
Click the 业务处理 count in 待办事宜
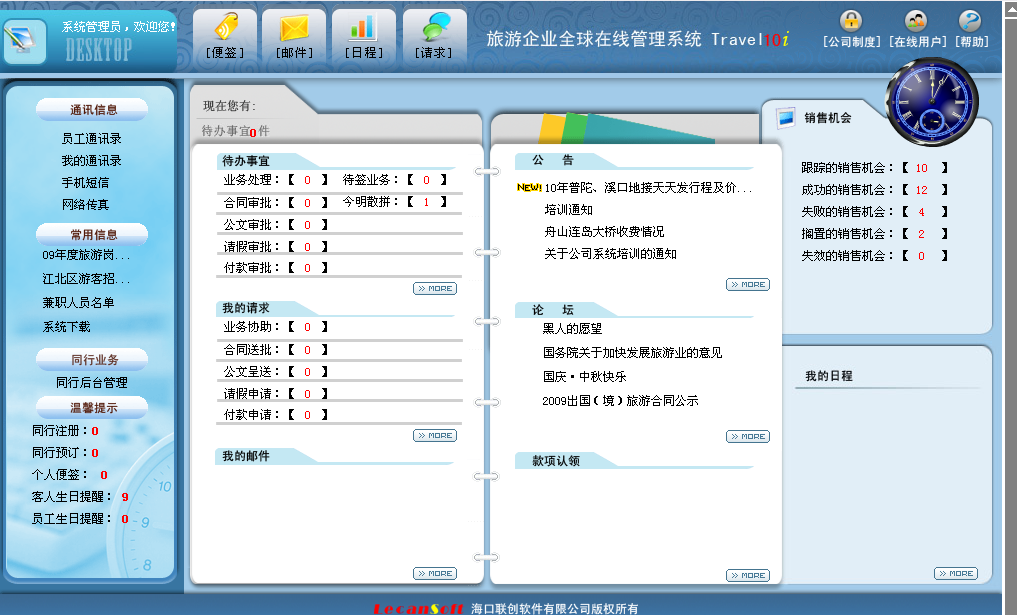pos(307,180)
